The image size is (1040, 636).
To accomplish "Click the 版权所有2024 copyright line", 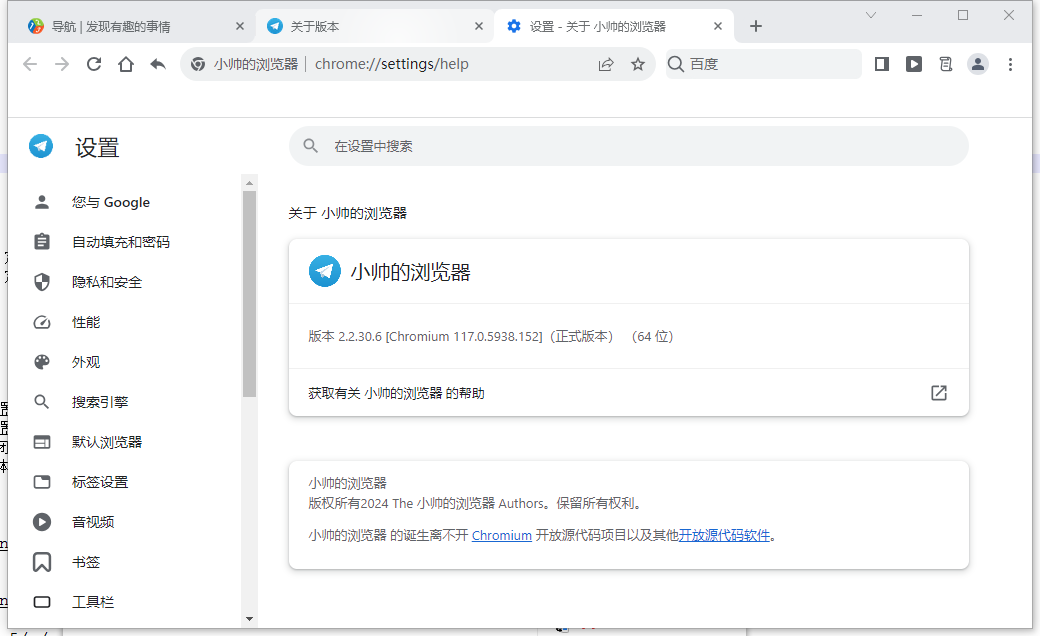I will coord(476,503).
